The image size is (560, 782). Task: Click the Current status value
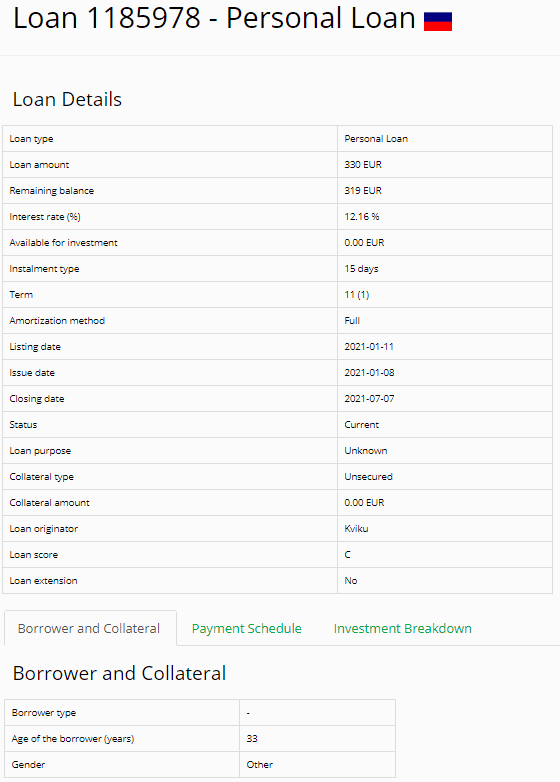coord(362,424)
